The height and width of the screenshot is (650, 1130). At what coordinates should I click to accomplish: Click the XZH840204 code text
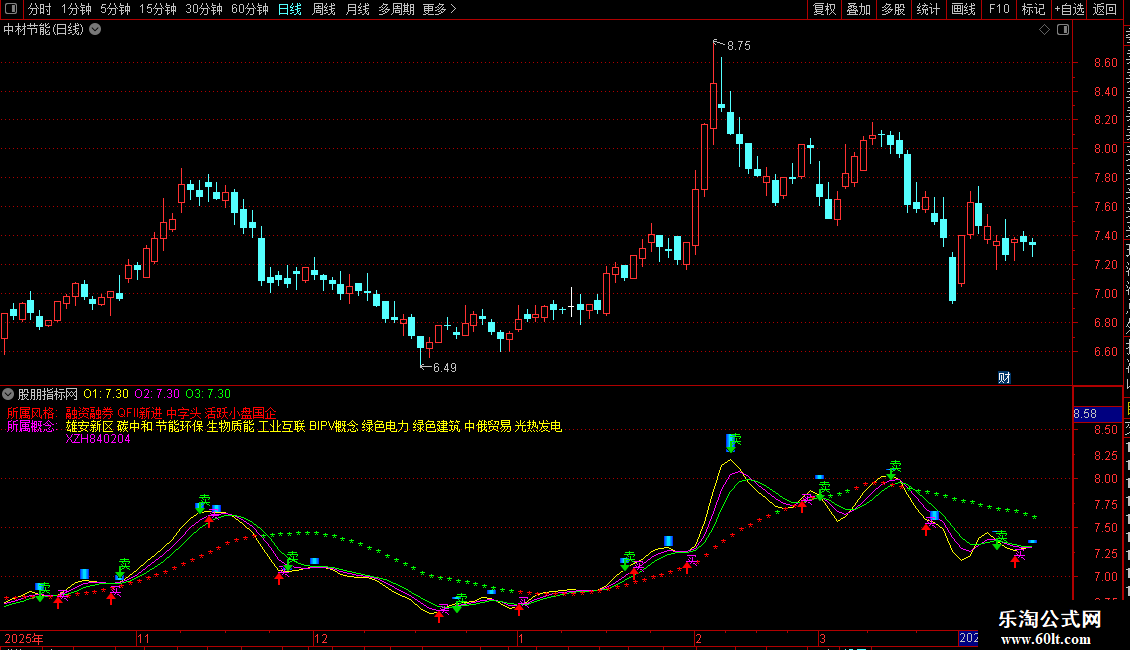98,439
